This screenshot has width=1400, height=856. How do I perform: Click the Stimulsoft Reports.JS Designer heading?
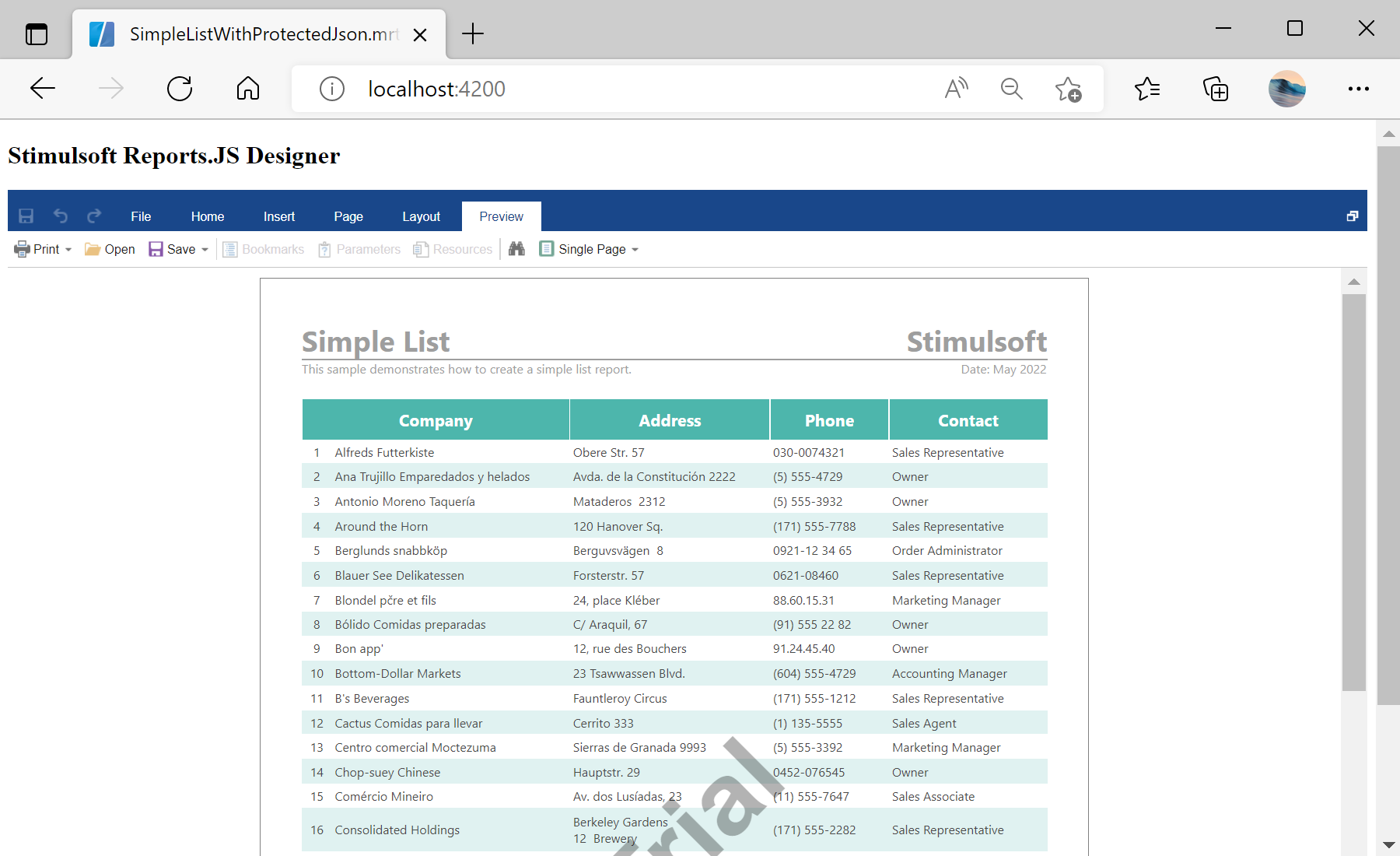point(174,156)
